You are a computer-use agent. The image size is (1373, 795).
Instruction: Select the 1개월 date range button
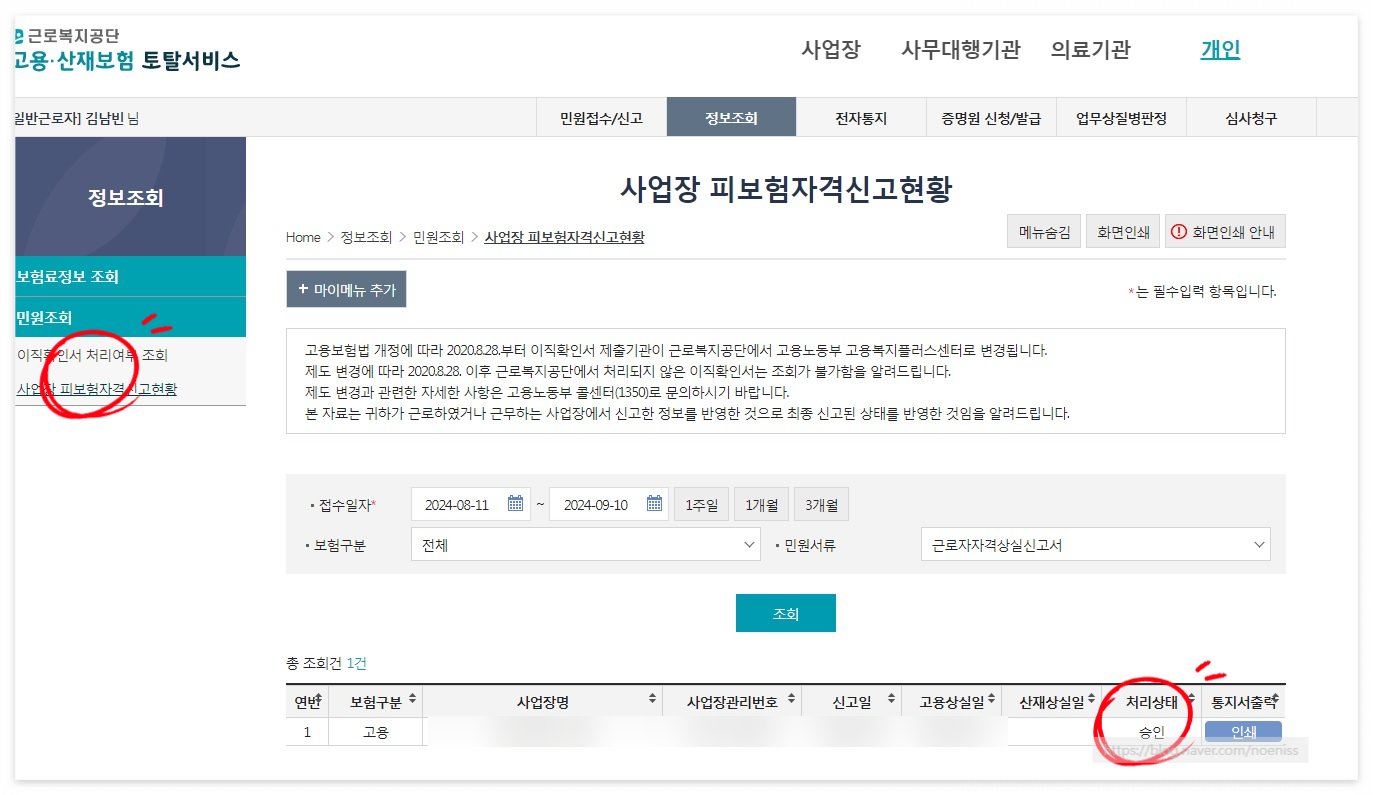click(761, 504)
